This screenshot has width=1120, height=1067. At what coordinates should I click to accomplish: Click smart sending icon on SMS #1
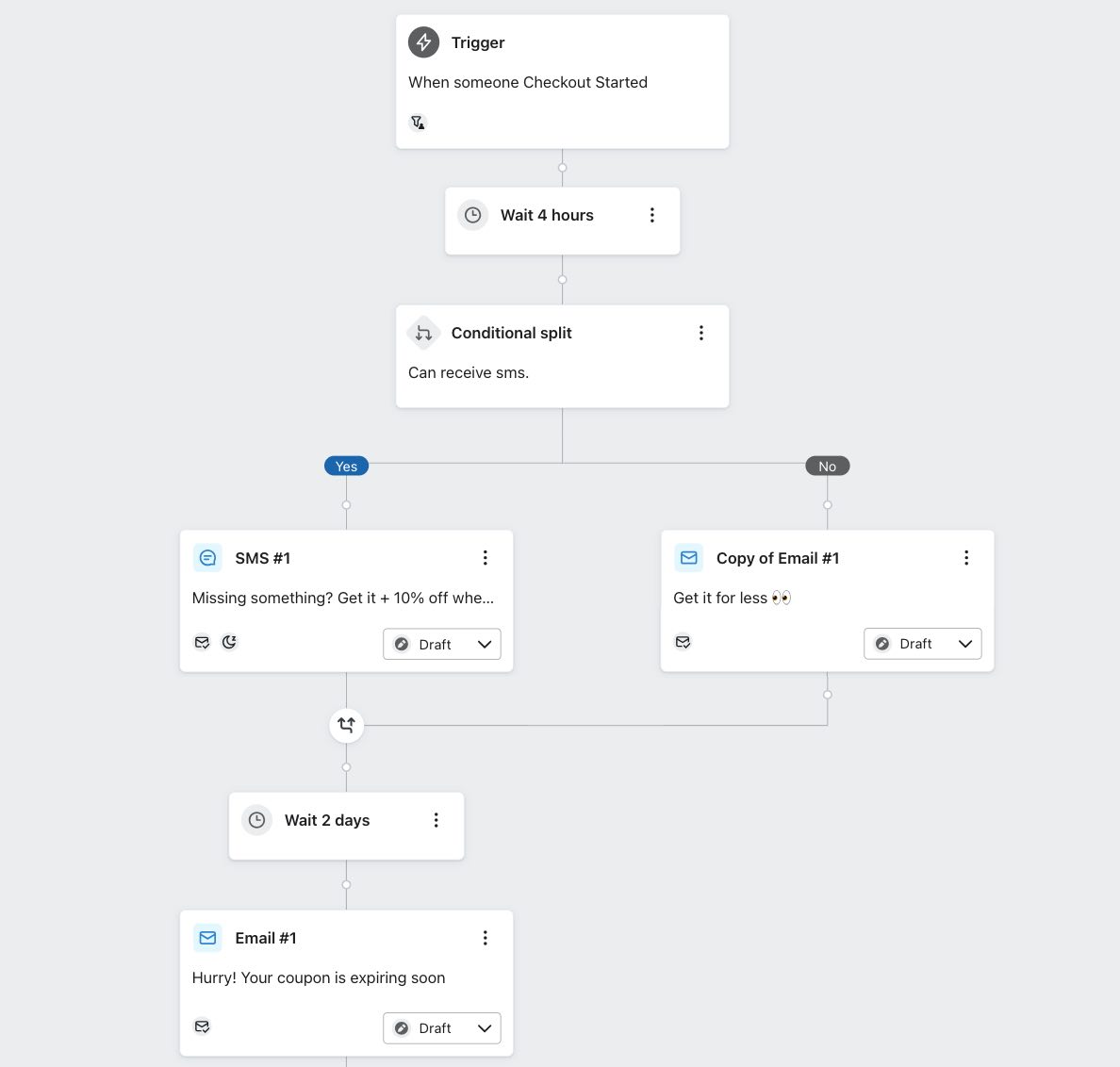click(202, 642)
